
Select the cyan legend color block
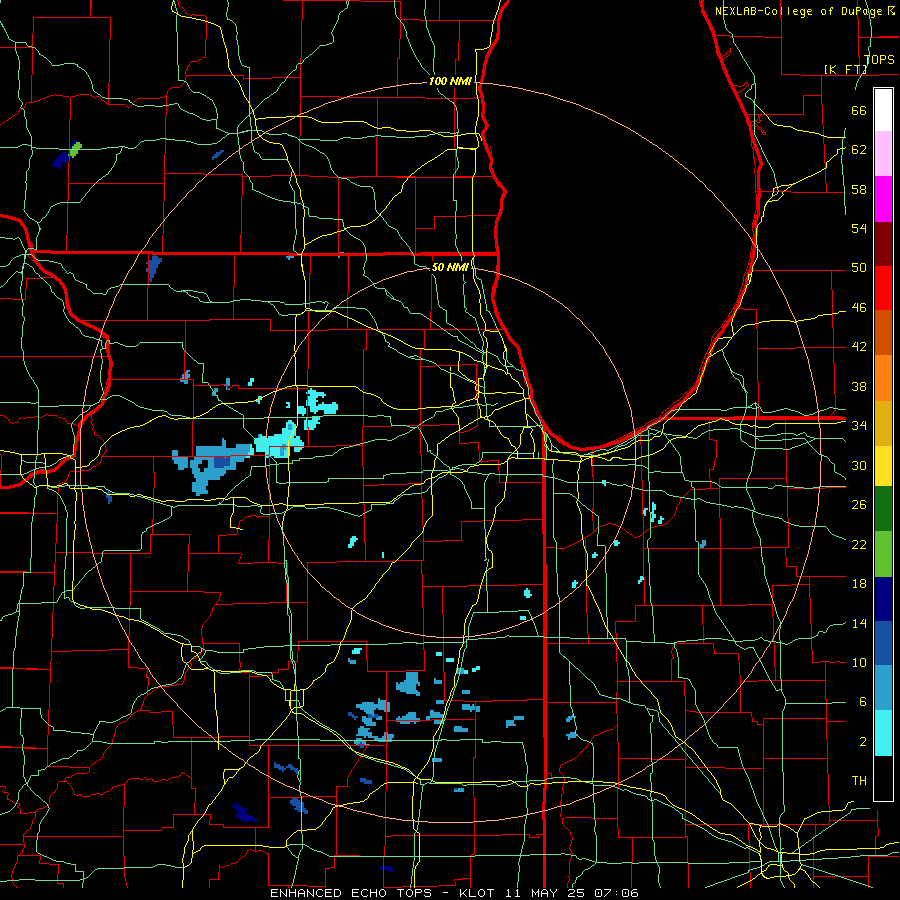(x=883, y=733)
